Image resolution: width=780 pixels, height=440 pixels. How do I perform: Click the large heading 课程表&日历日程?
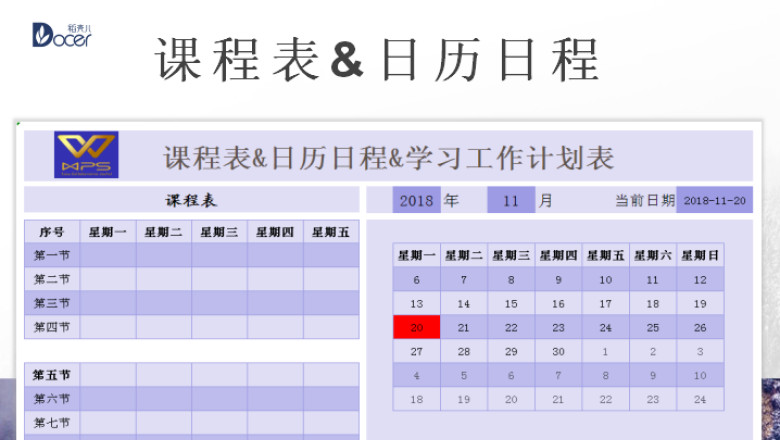pyautogui.click(x=378, y=60)
